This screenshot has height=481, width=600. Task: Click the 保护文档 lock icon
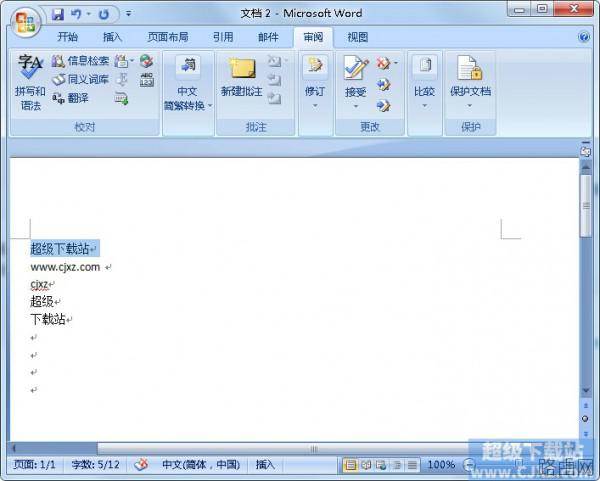tap(470, 67)
